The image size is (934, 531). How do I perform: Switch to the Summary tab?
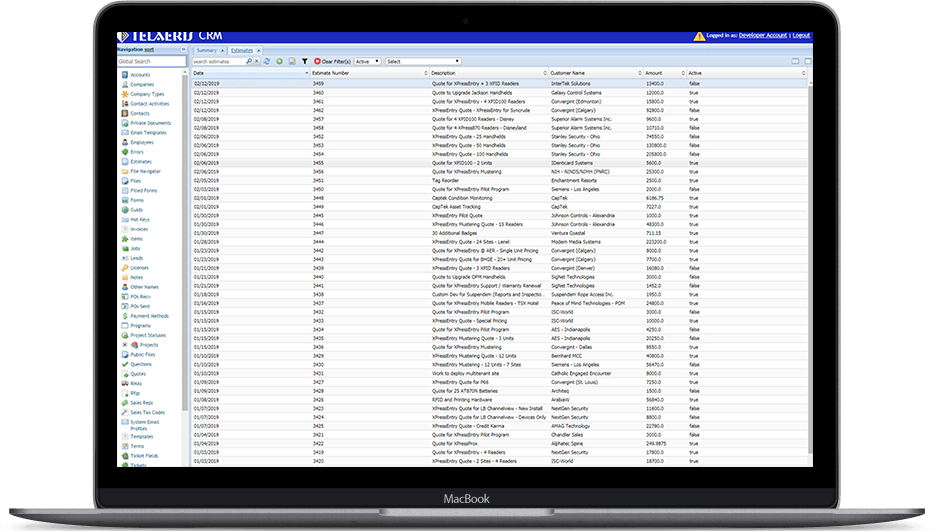pyautogui.click(x=207, y=49)
